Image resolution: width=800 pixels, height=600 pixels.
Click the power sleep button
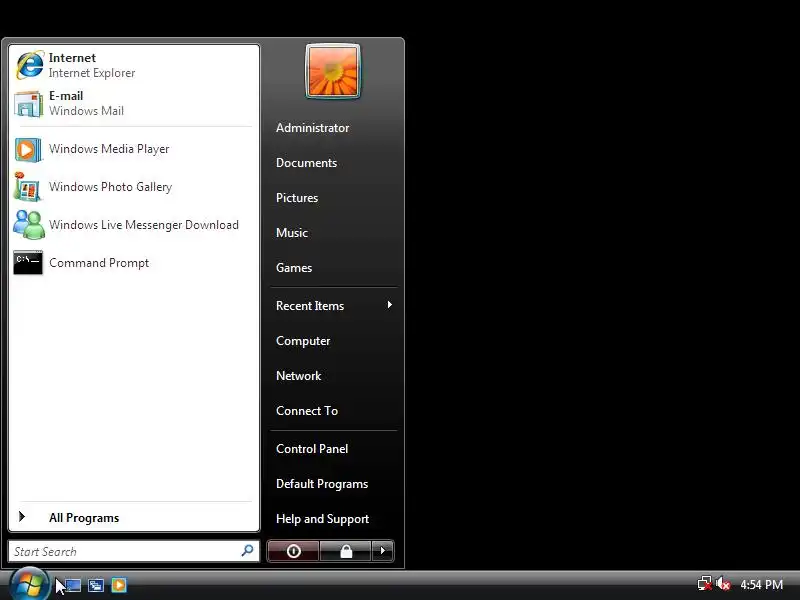pyautogui.click(x=293, y=551)
